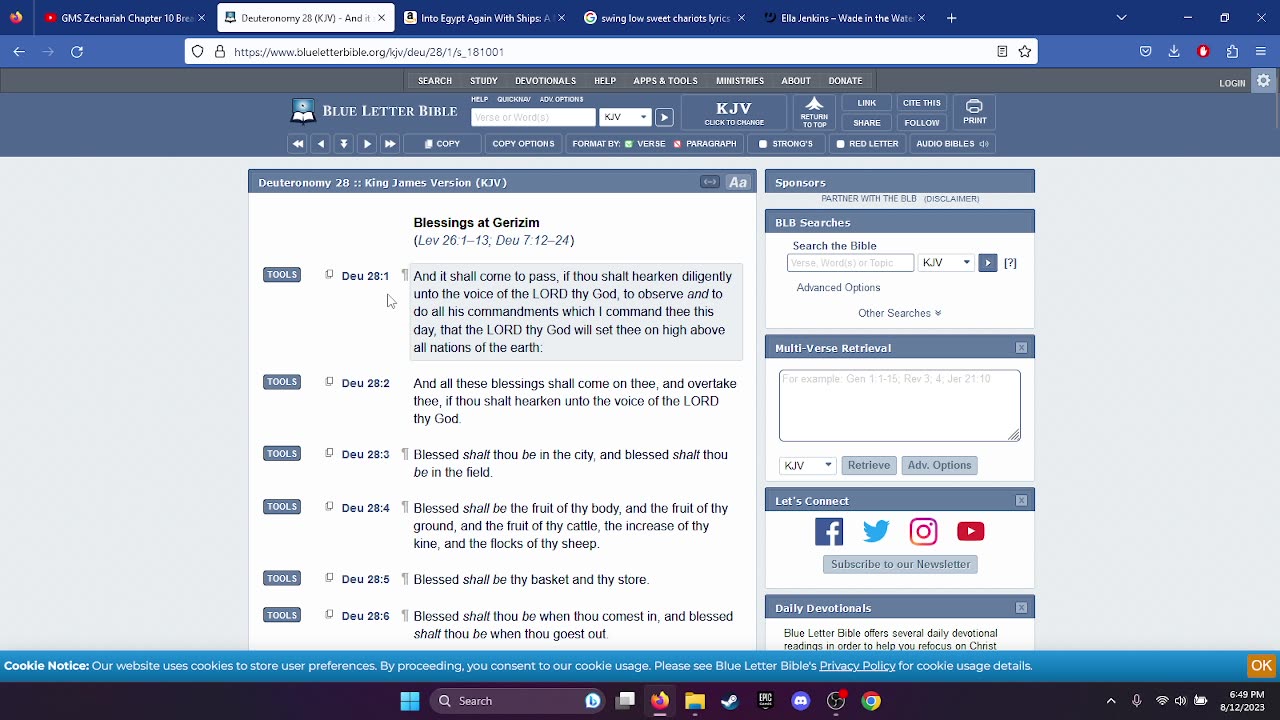This screenshot has height=720, width=1280.
Task: Enable Verse format checkbox
Action: (629, 144)
